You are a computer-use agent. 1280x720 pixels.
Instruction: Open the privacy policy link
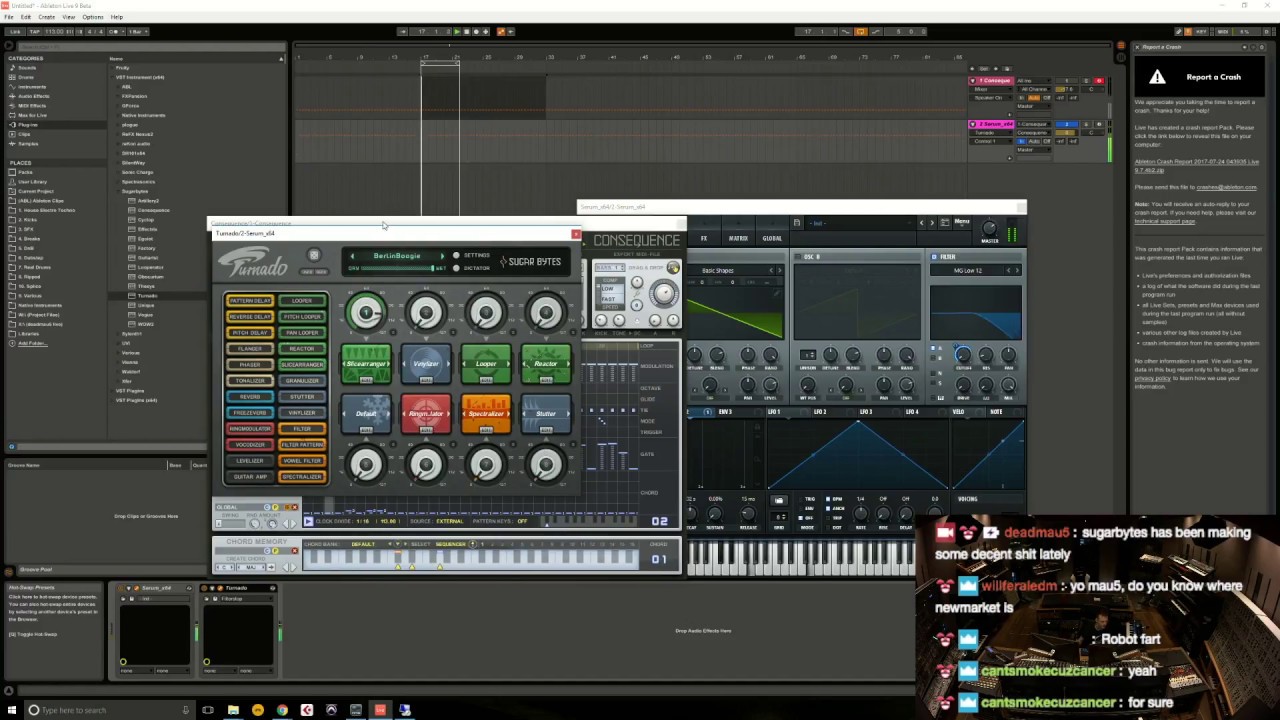click(x=1153, y=378)
